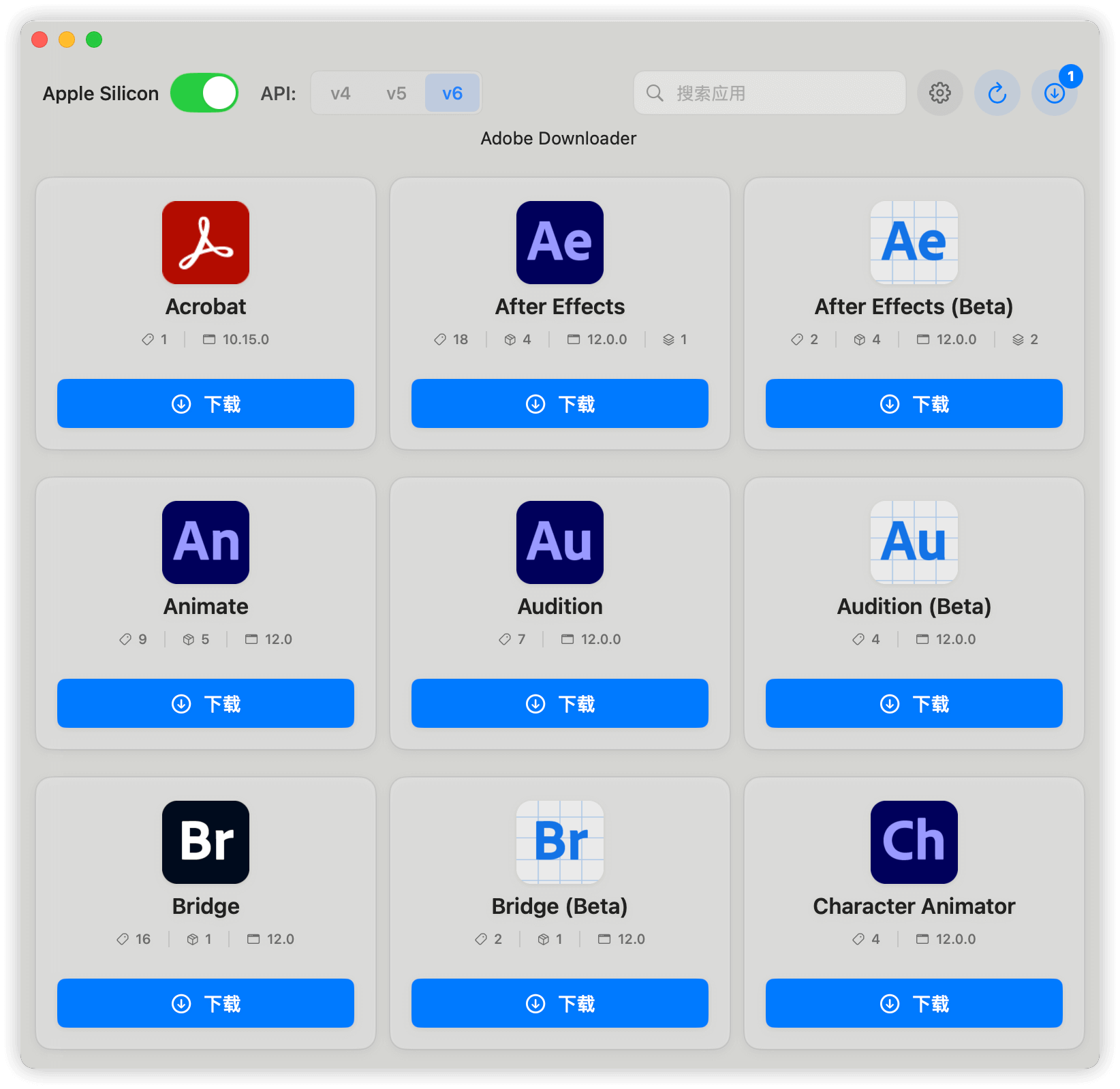Click the Bridge app icon
Screen dimensions: 1120x1089
[x=206, y=842]
